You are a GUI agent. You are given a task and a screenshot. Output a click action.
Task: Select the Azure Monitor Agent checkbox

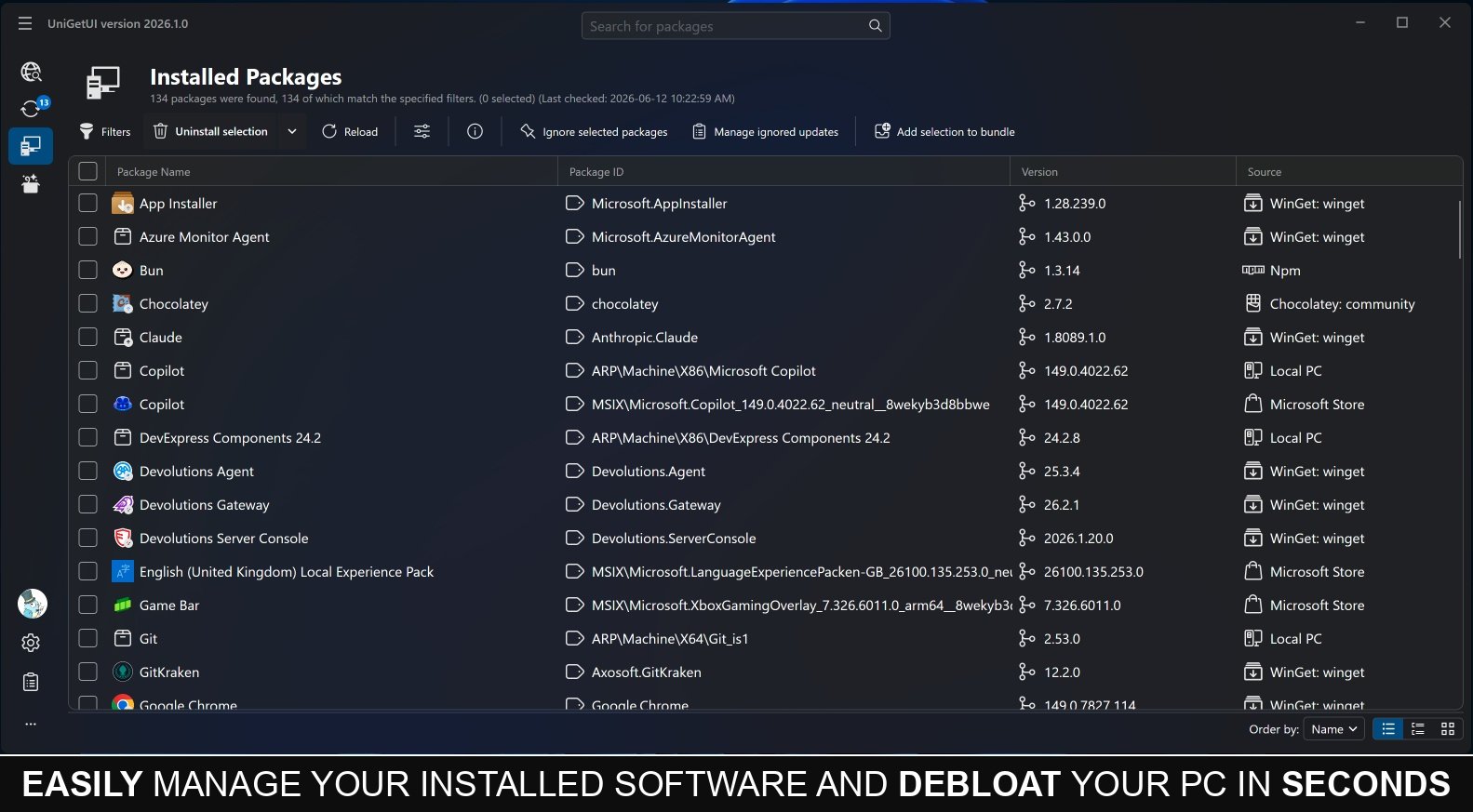tap(88, 236)
